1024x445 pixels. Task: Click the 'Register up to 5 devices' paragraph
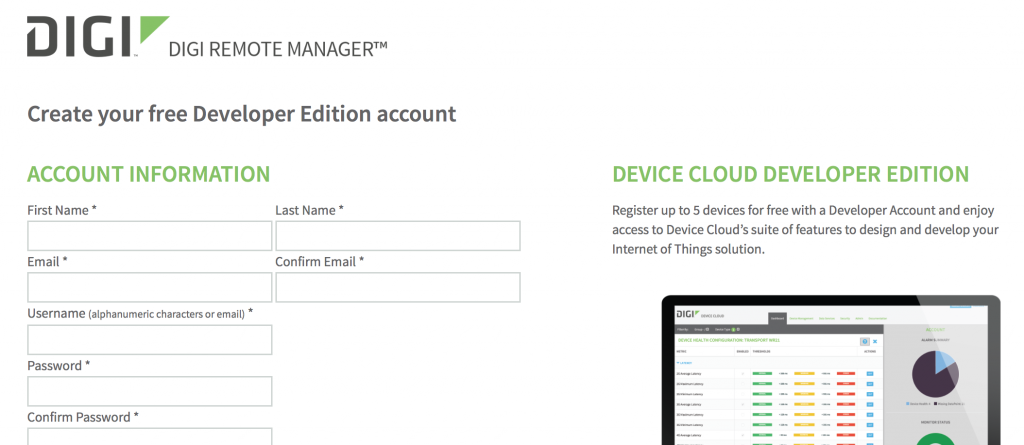(805, 230)
